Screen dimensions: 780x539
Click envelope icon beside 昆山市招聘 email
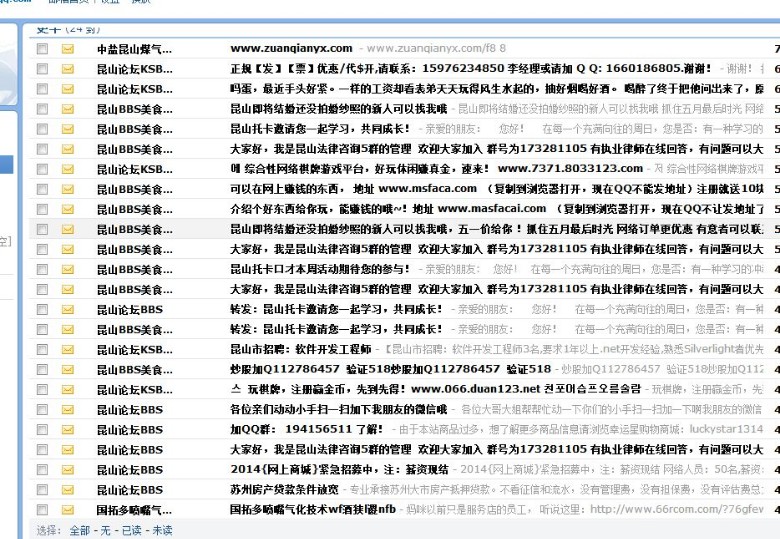point(68,349)
